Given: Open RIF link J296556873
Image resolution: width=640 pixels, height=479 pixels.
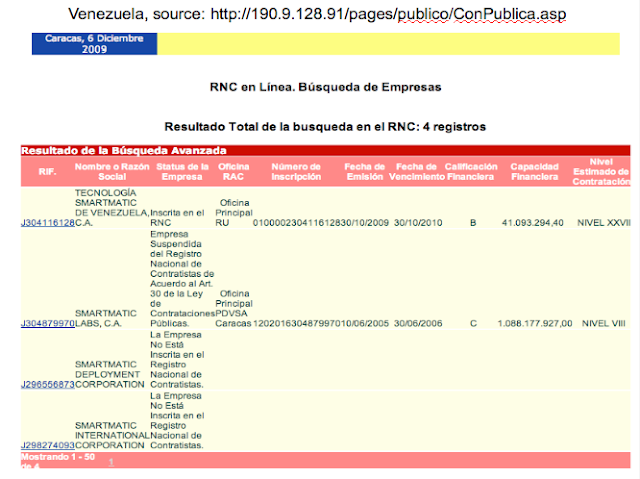Looking at the screenshot, I should pos(48,385).
